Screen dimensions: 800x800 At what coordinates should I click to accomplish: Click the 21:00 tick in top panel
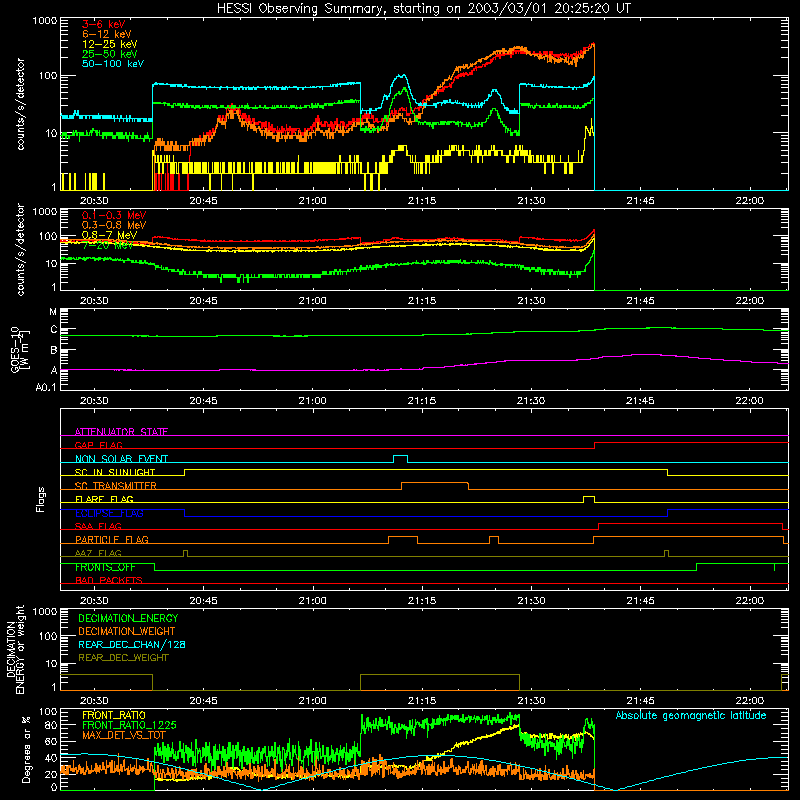coord(312,201)
